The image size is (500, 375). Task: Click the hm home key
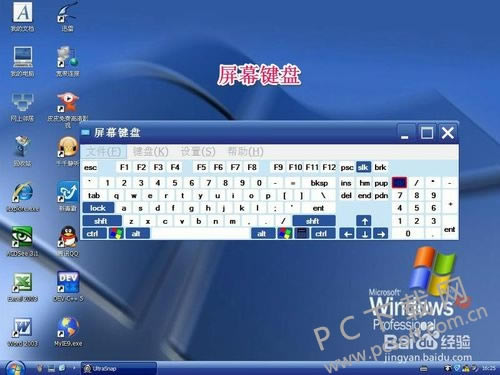tap(364, 183)
